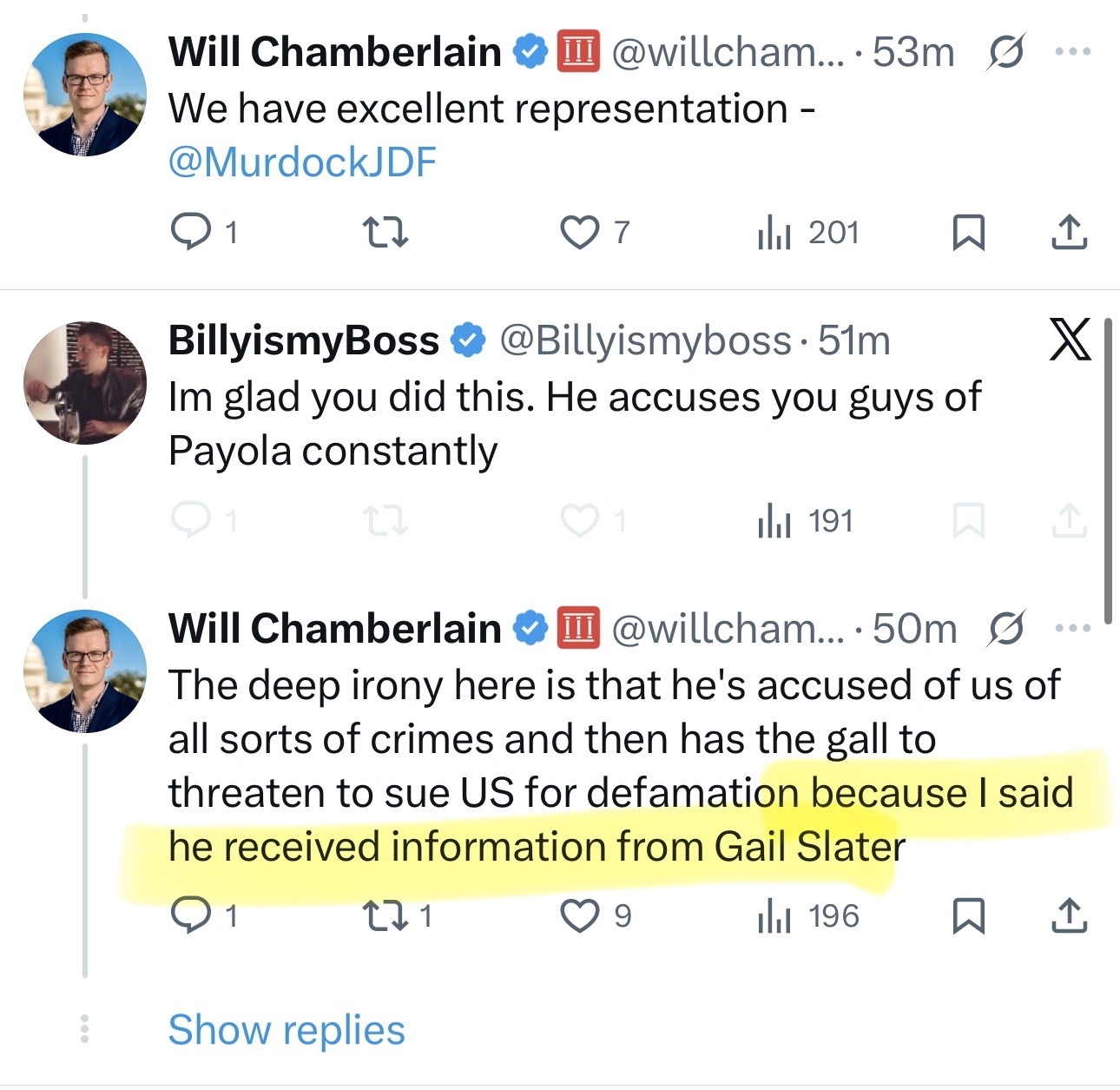Share the first tweet via upload icon
Viewport: 1120px width, 1090px height.
coord(1069,232)
